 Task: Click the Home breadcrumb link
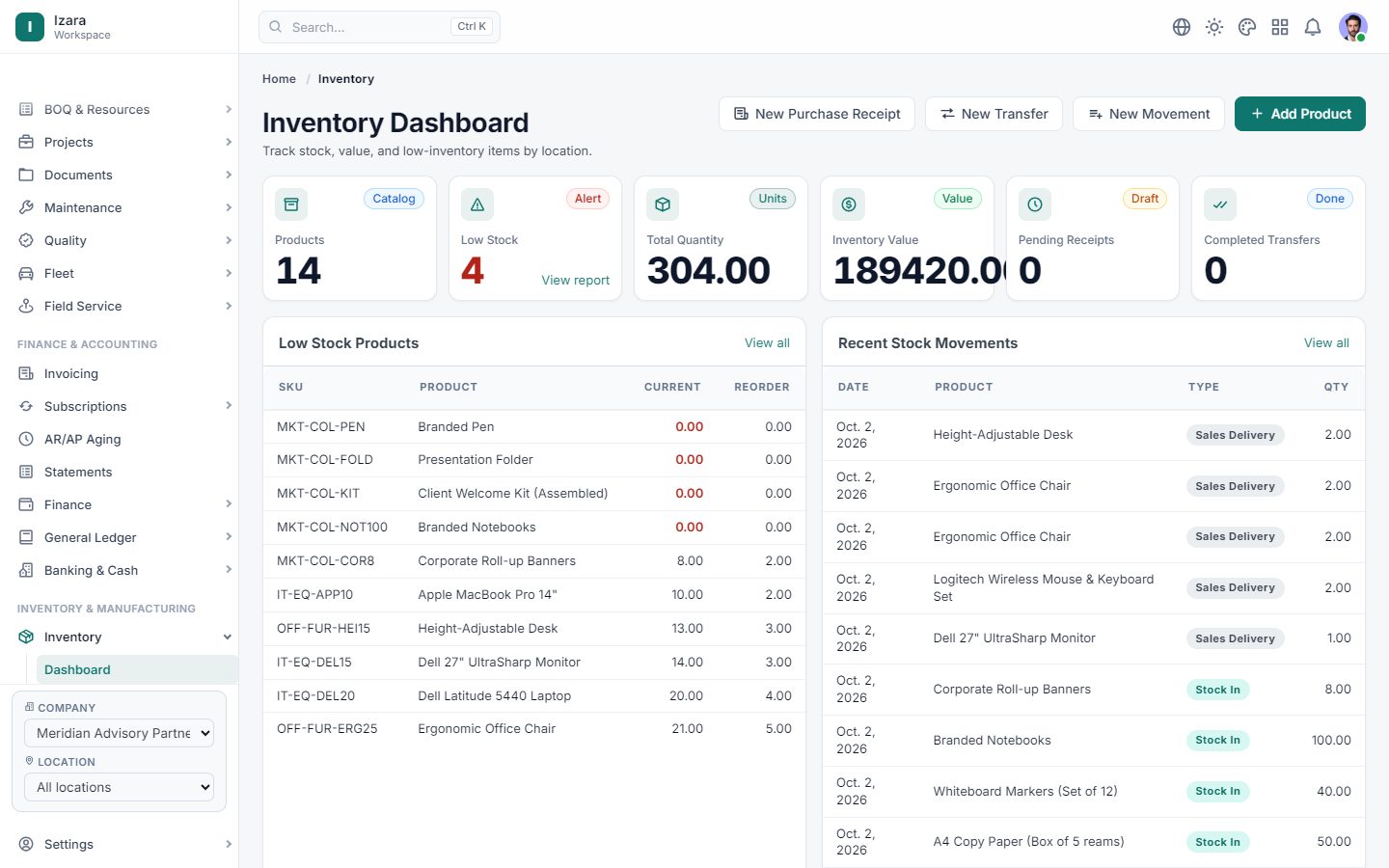coord(279,79)
